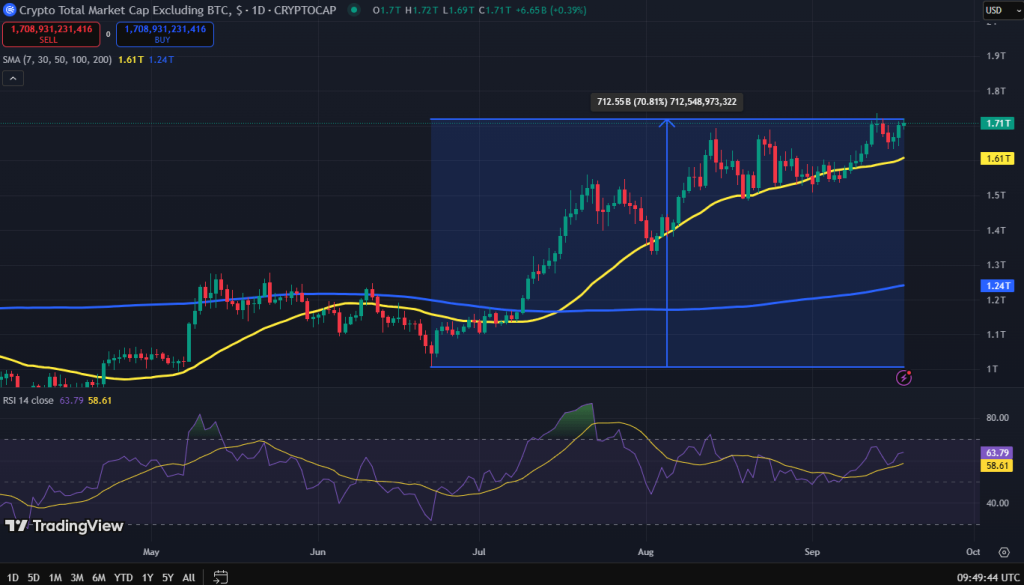This screenshot has height=585, width=1024.
Task: Open the USD currency dropdown
Action: click(1002, 10)
